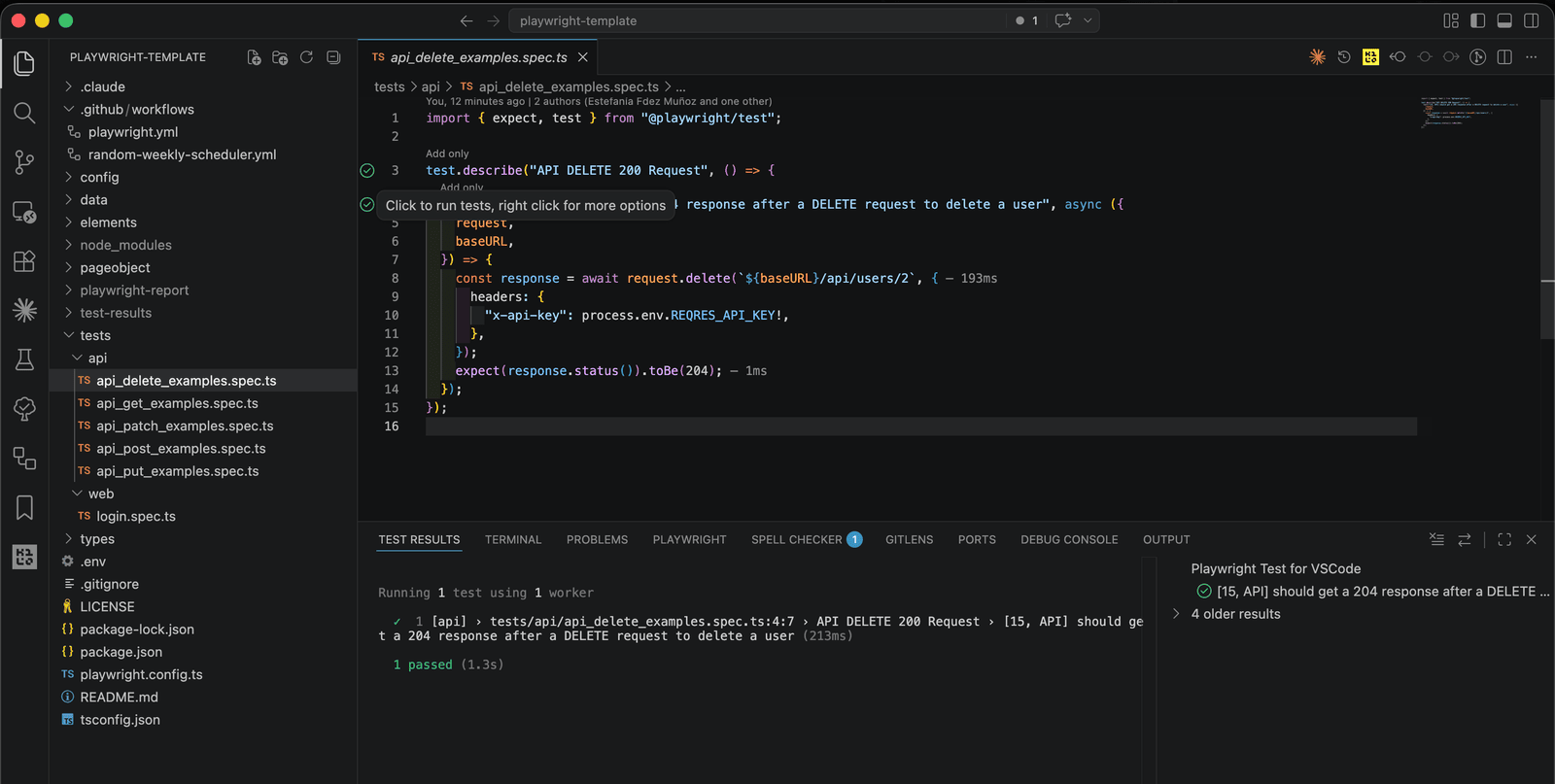The width and height of the screenshot is (1555, 784).
Task: Click Add only code lens above line 3
Action: pyautogui.click(x=447, y=153)
